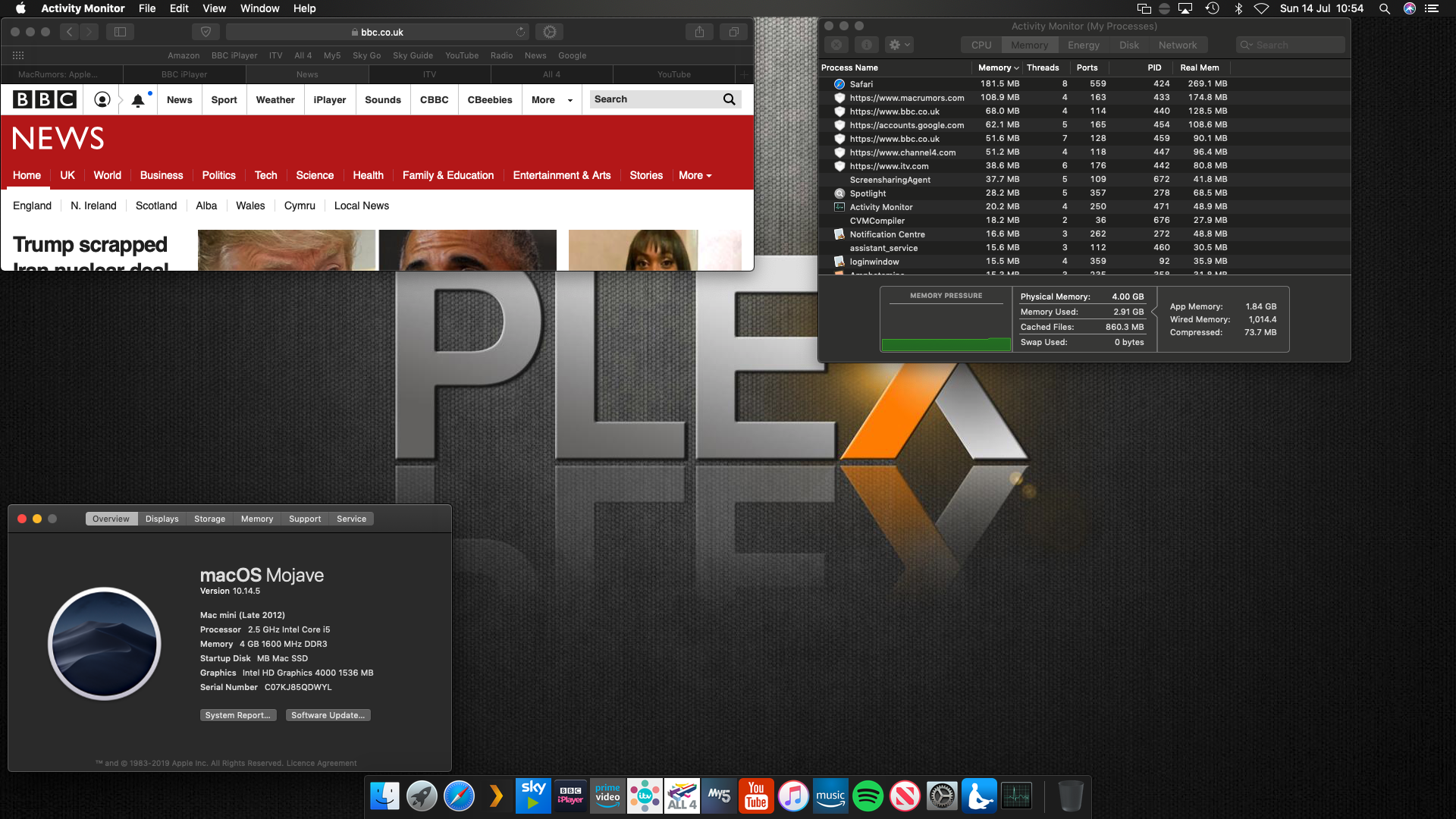This screenshot has height=819, width=1456.
Task: Launch the Sky Go app in Dock
Action: pyautogui.click(x=533, y=795)
